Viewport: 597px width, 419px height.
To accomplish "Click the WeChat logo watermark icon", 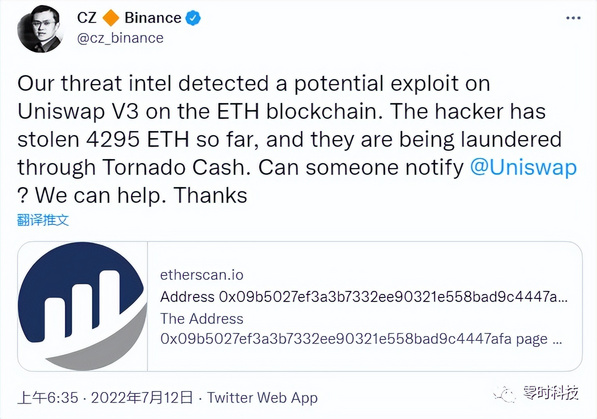I will (505, 395).
